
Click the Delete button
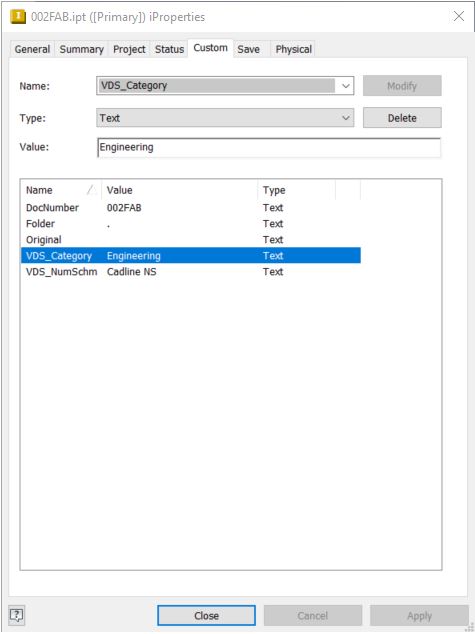click(x=402, y=118)
